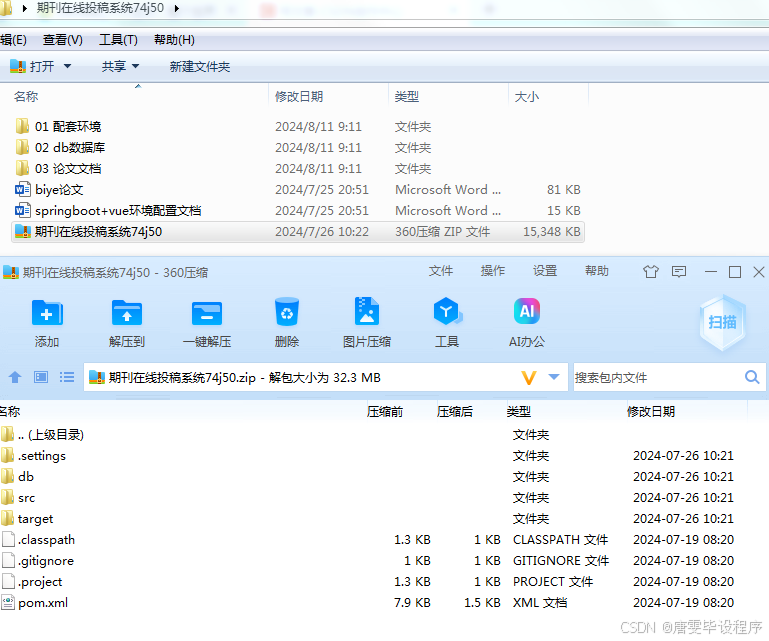
Task: Open the 文件 menu in 360压缩
Action: pos(440,271)
